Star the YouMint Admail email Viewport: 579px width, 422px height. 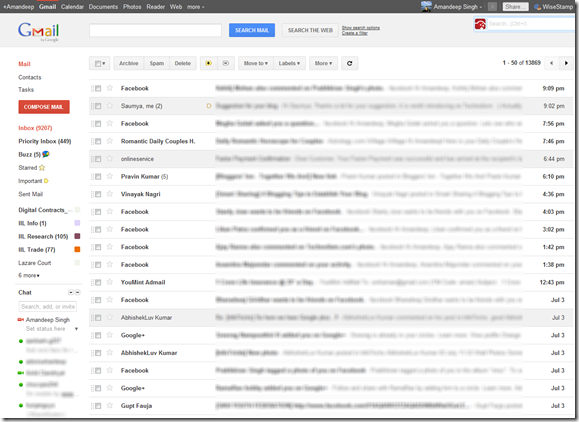[x=110, y=282]
